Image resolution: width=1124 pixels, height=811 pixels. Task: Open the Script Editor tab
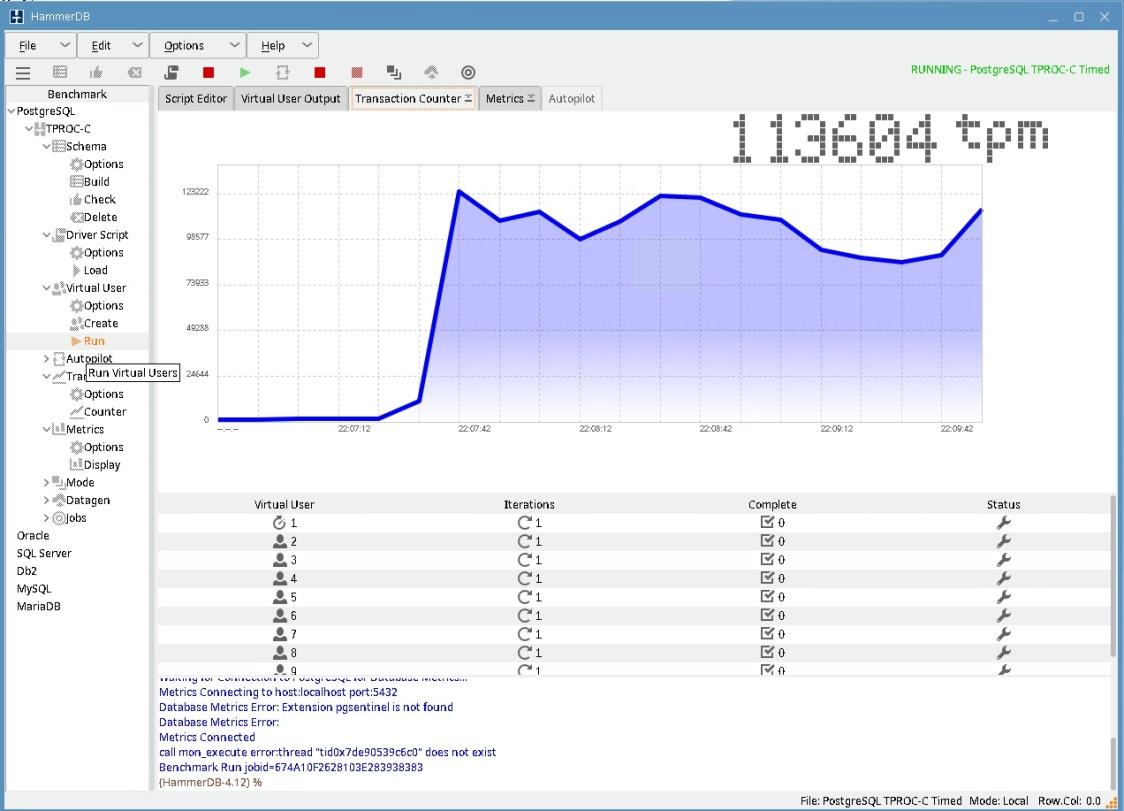click(196, 99)
